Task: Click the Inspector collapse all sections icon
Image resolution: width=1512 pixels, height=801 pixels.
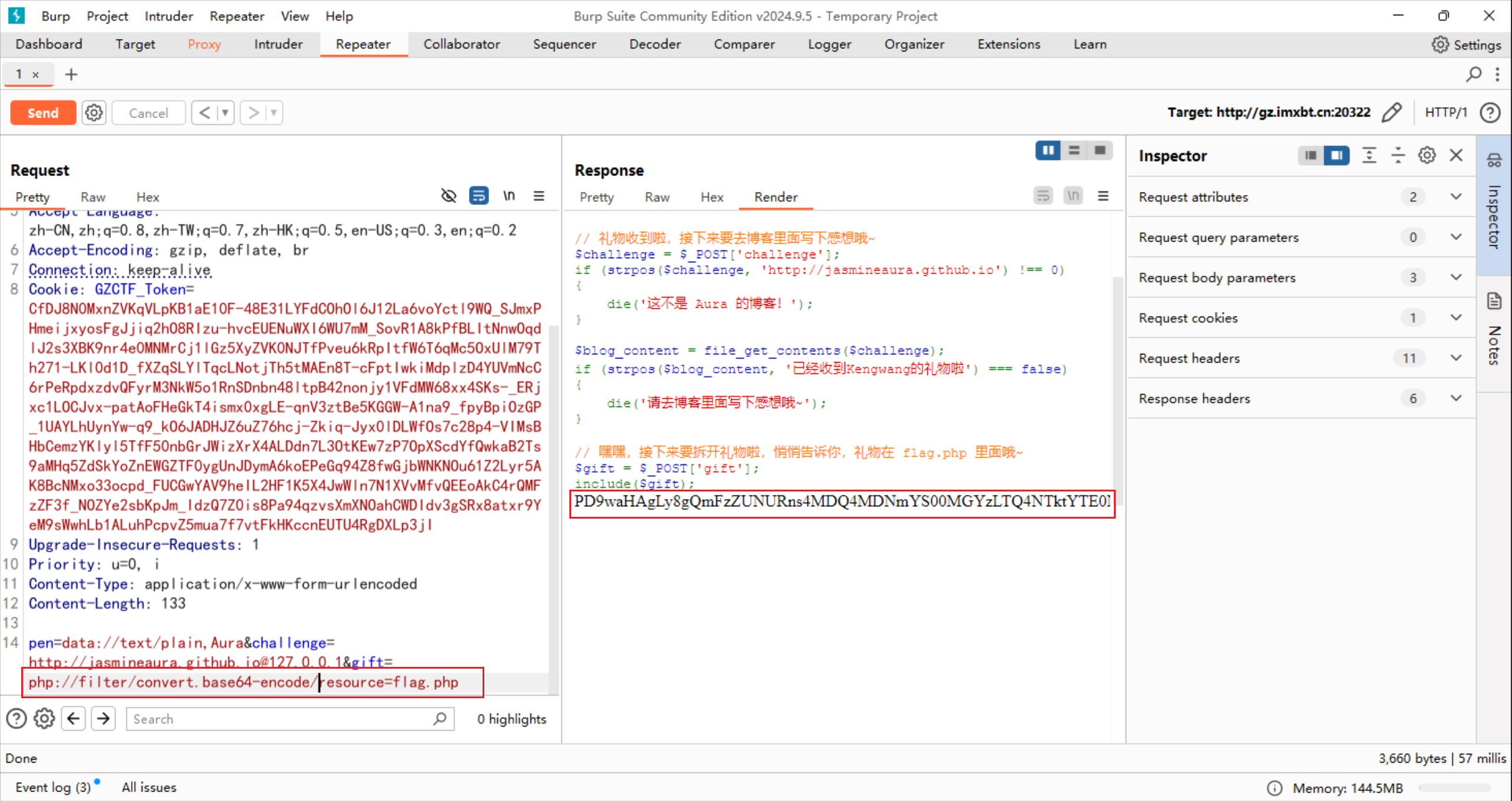Action: pyautogui.click(x=1398, y=155)
